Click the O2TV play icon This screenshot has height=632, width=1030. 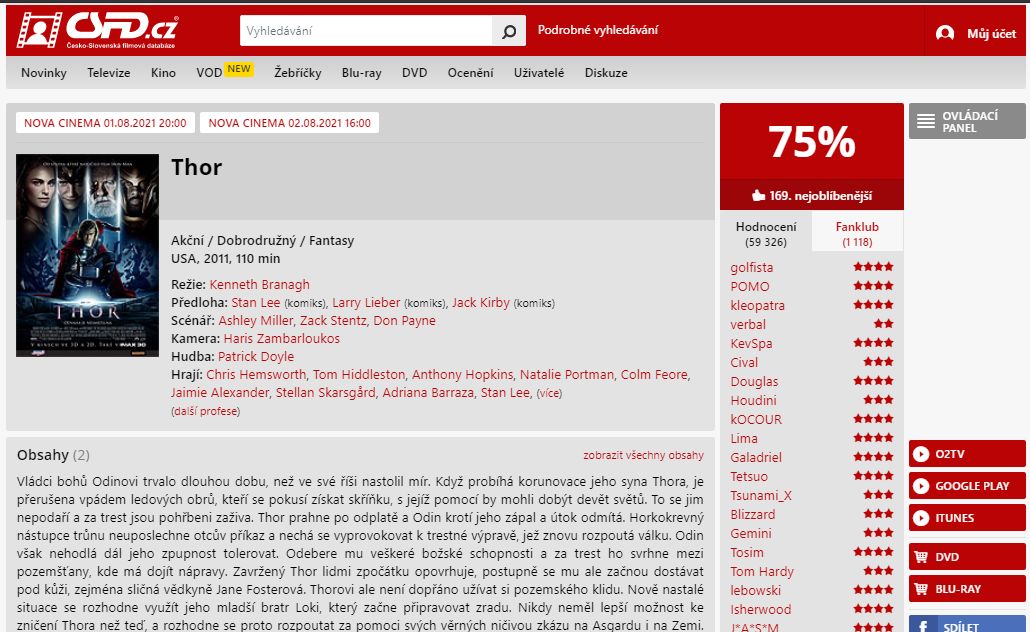pyautogui.click(x=921, y=454)
